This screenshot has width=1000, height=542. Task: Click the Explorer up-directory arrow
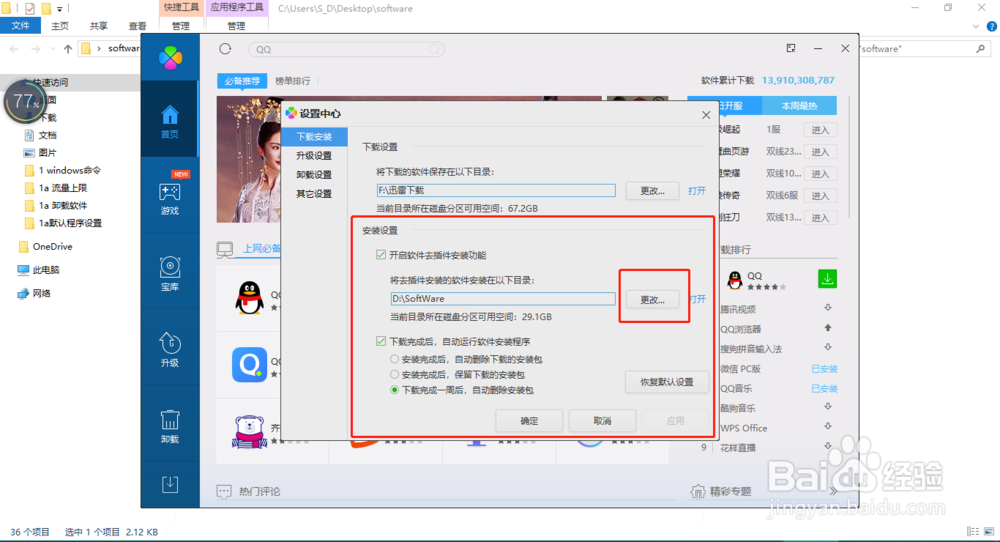(68, 49)
